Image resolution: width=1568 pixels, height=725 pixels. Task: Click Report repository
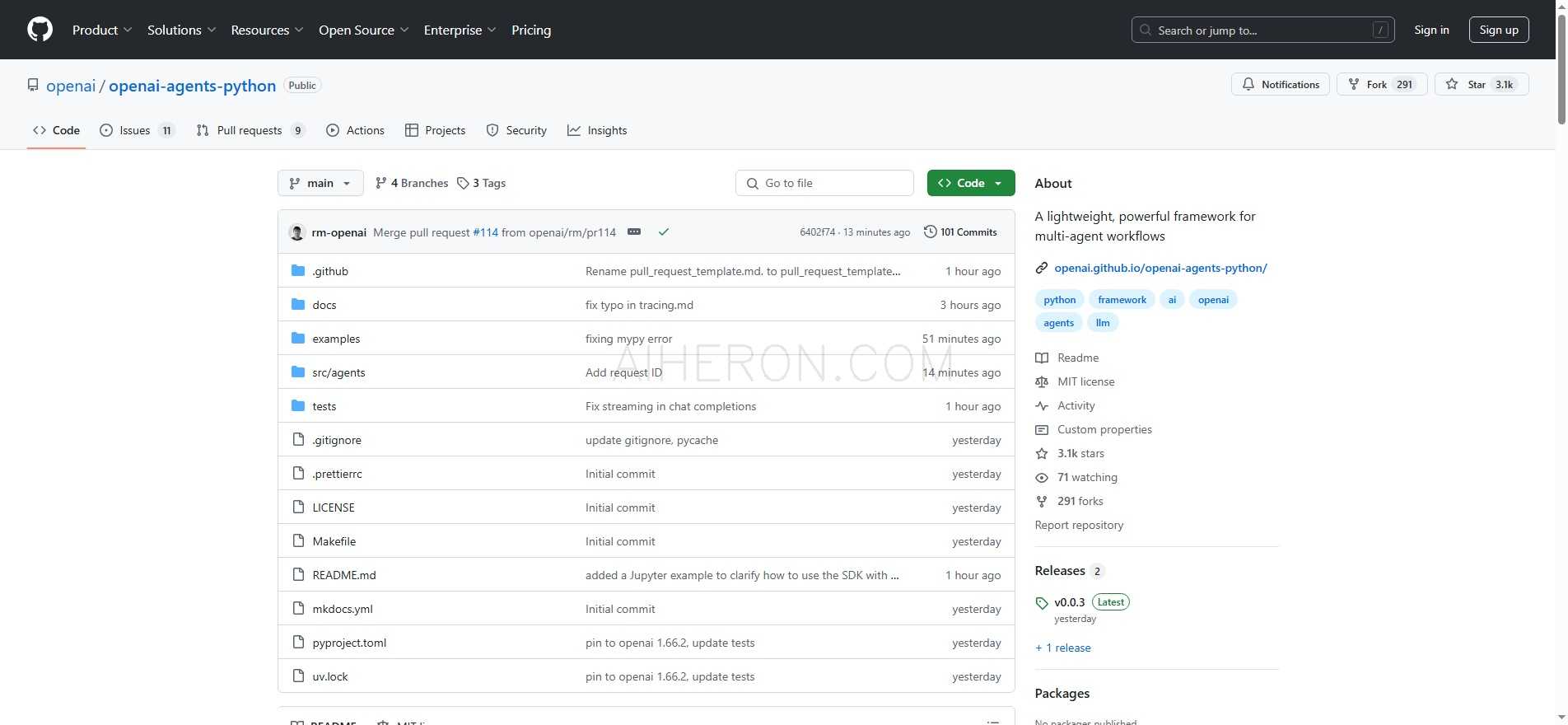pos(1079,525)
